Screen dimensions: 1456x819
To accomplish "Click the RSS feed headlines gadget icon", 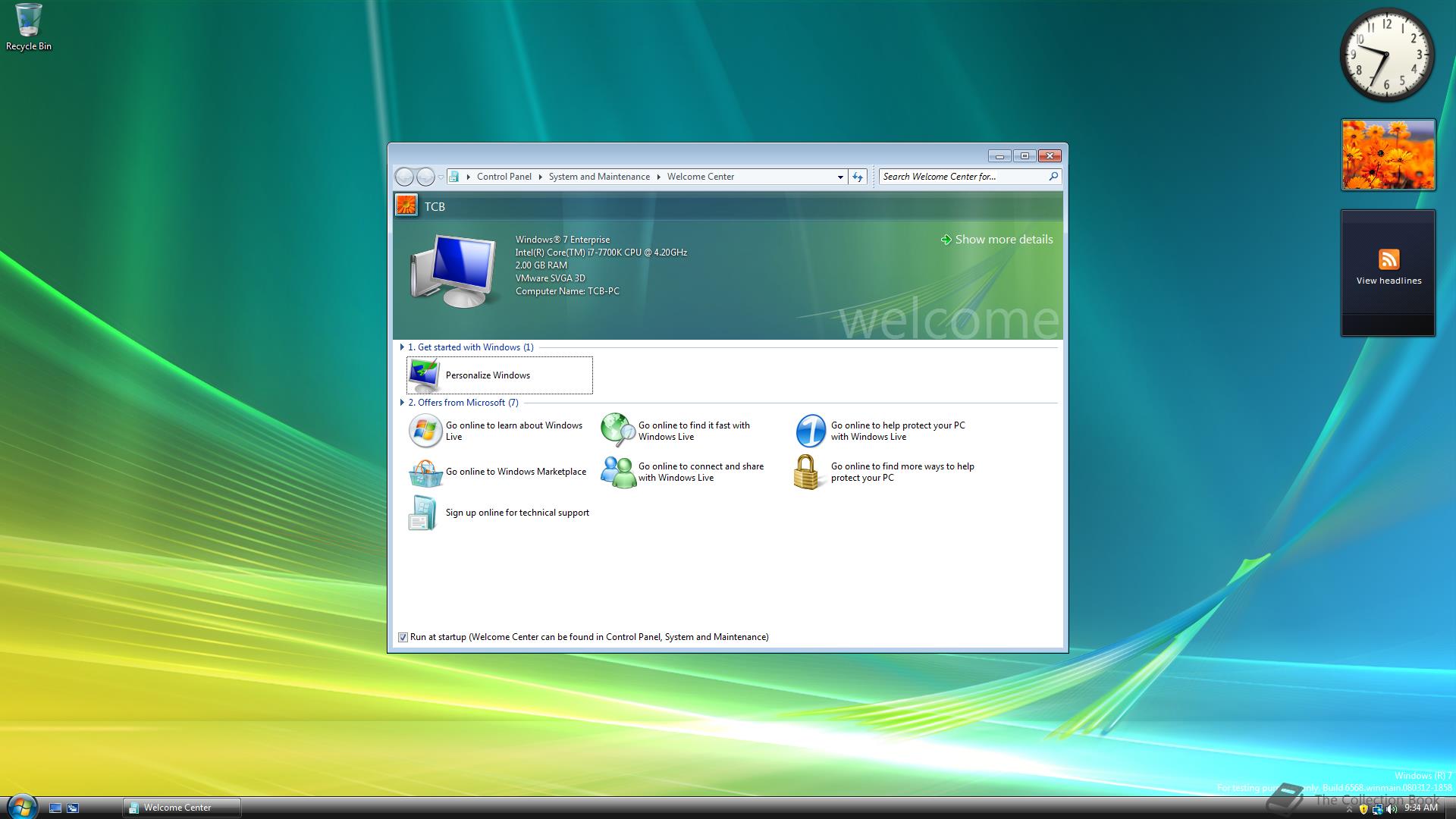I will (1389, 259).
